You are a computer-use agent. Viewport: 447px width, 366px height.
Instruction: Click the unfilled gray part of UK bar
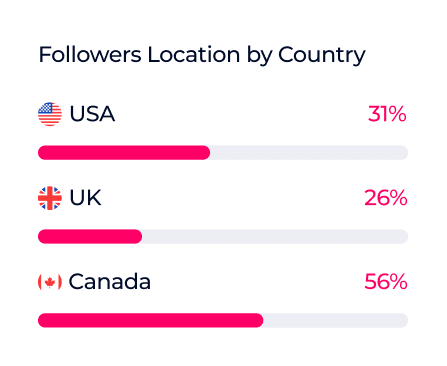pyautogui.click(x=275, y=237)
